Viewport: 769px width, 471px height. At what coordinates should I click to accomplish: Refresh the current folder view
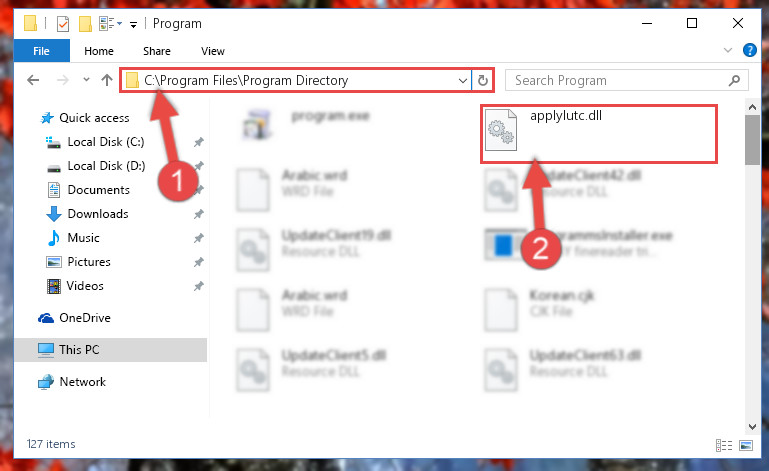tap(483, 80)
